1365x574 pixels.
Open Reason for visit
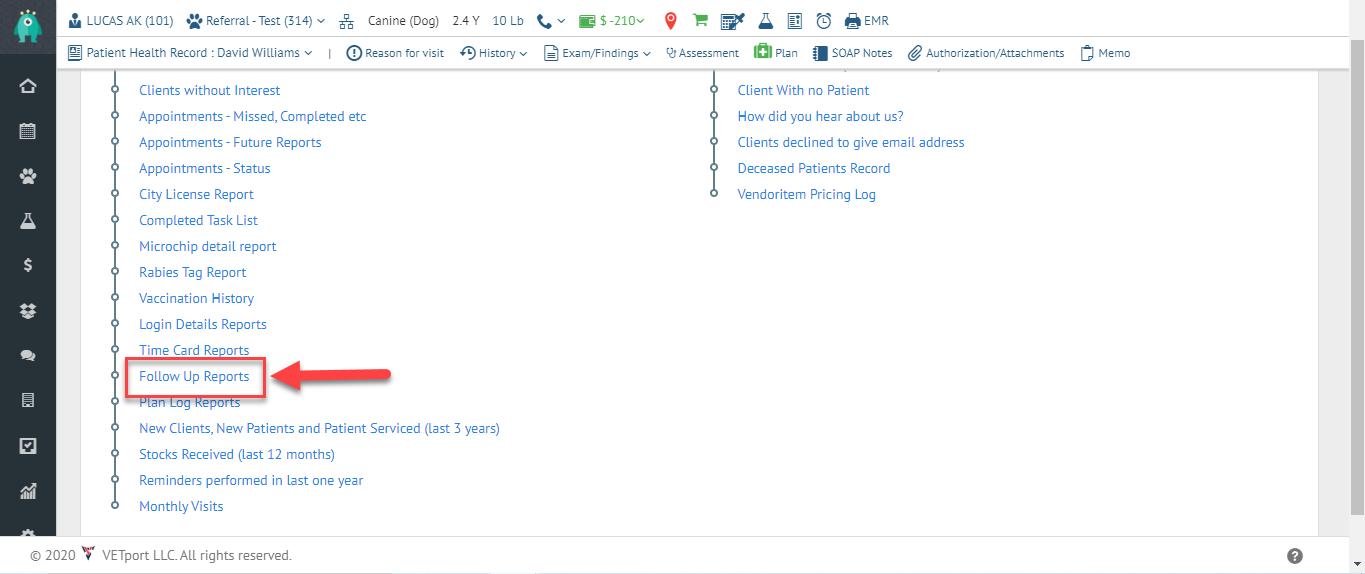pos(395,53)
